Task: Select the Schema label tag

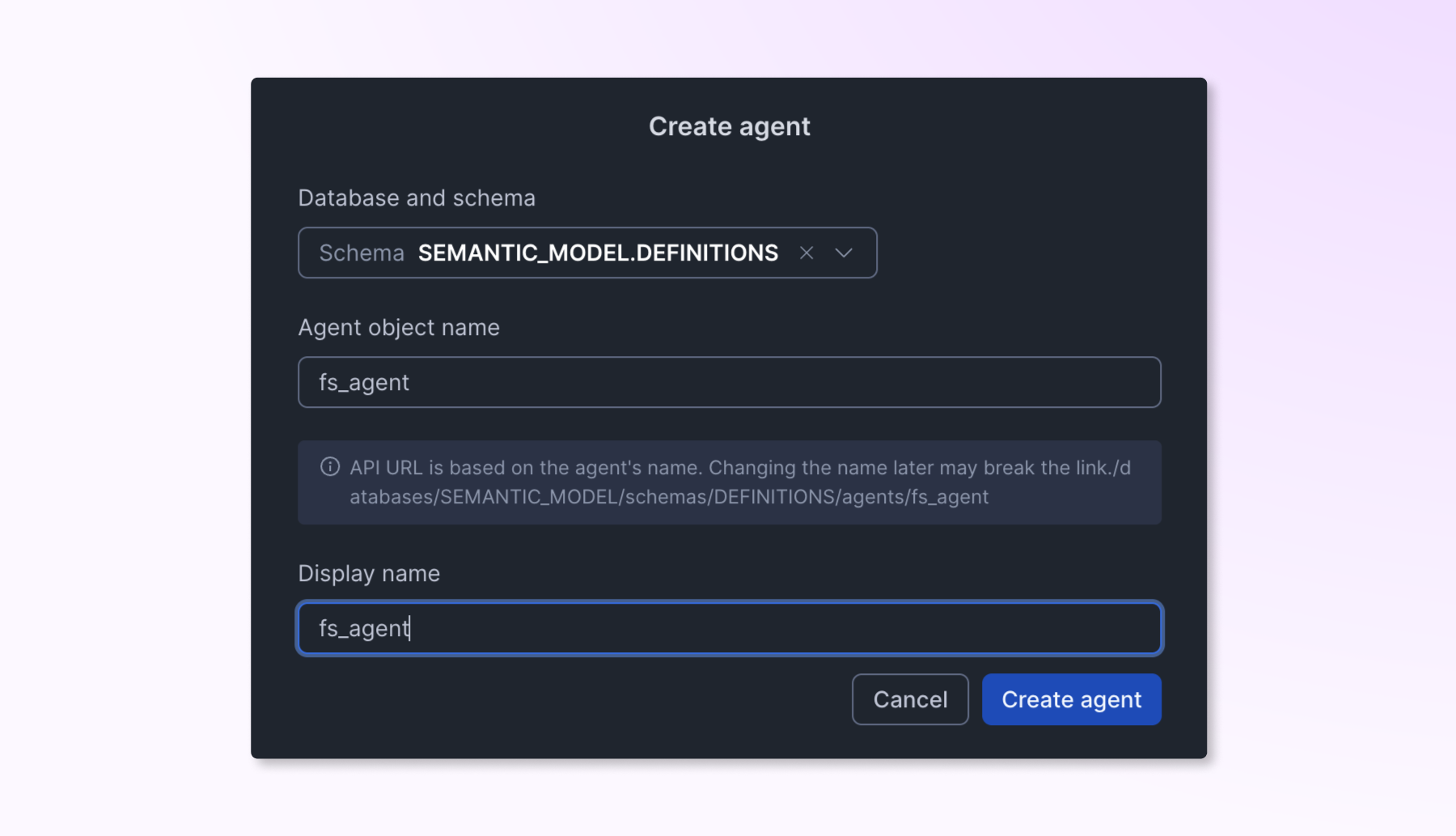Action: [x=362, y=252]
